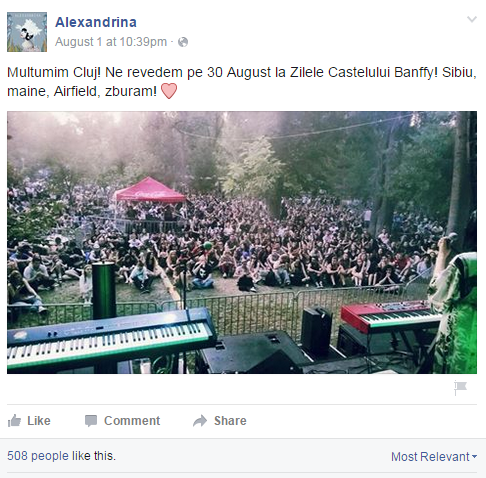Click the red keyboard in the photo
Viewport: 486px width, 478px height.
click(391, 315)
